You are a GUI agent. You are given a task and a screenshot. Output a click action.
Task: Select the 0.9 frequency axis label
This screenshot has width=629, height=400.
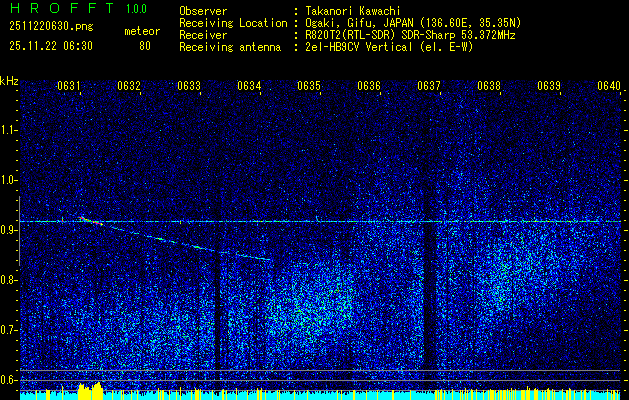tap(9, 230)
